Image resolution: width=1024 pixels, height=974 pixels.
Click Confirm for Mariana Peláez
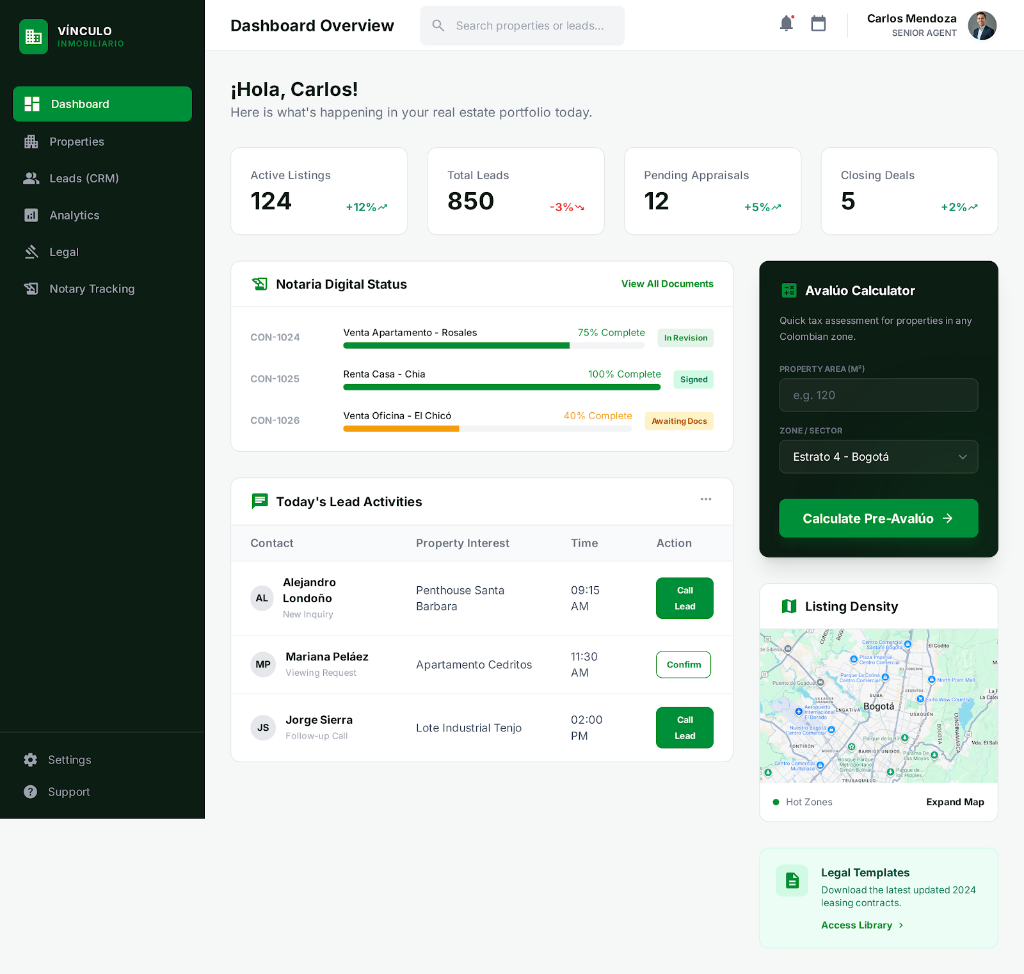pyautogui.click(x=683, y=665)
